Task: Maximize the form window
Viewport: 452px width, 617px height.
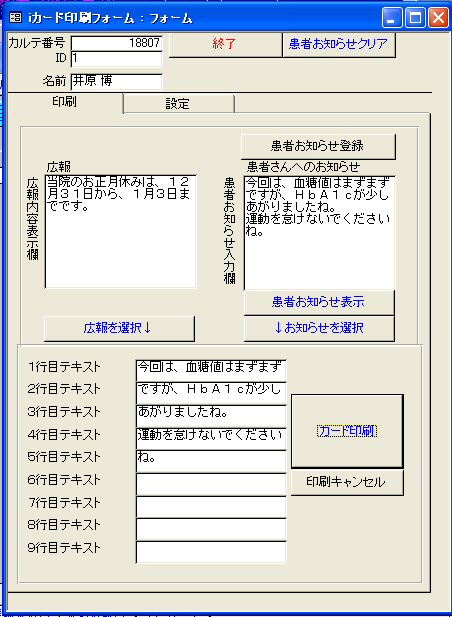Action: [x=415, y=18]
